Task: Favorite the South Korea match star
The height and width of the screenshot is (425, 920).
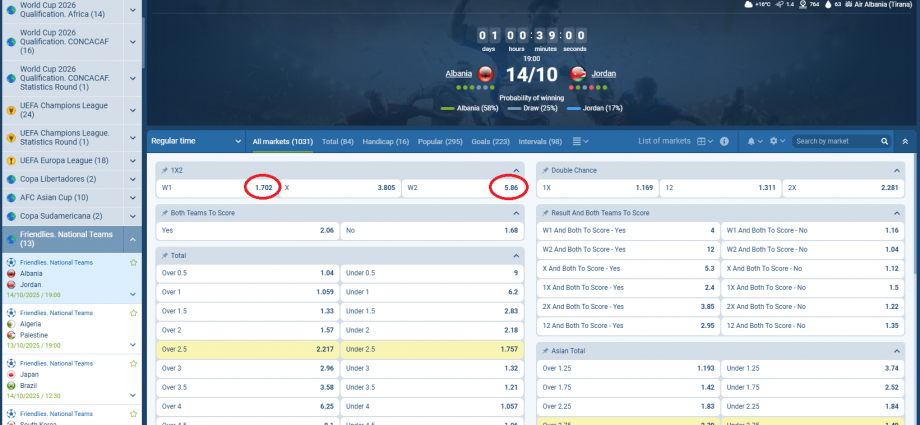Action: 133,414
